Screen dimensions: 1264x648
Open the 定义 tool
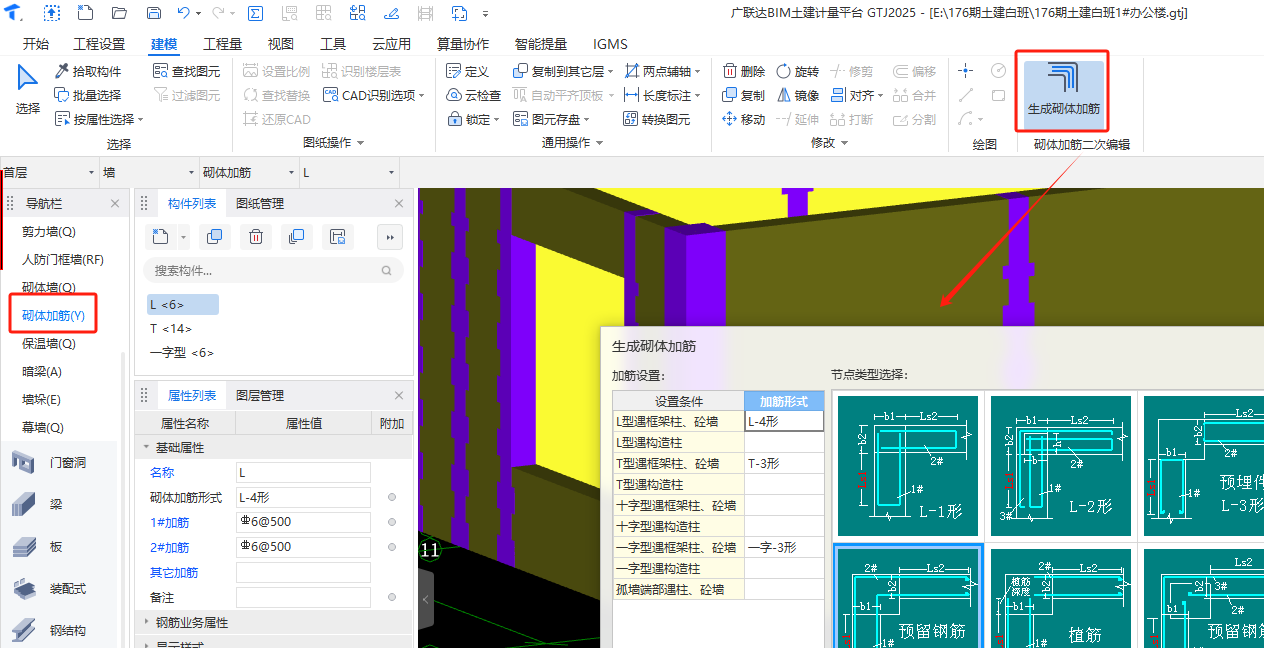468,71
